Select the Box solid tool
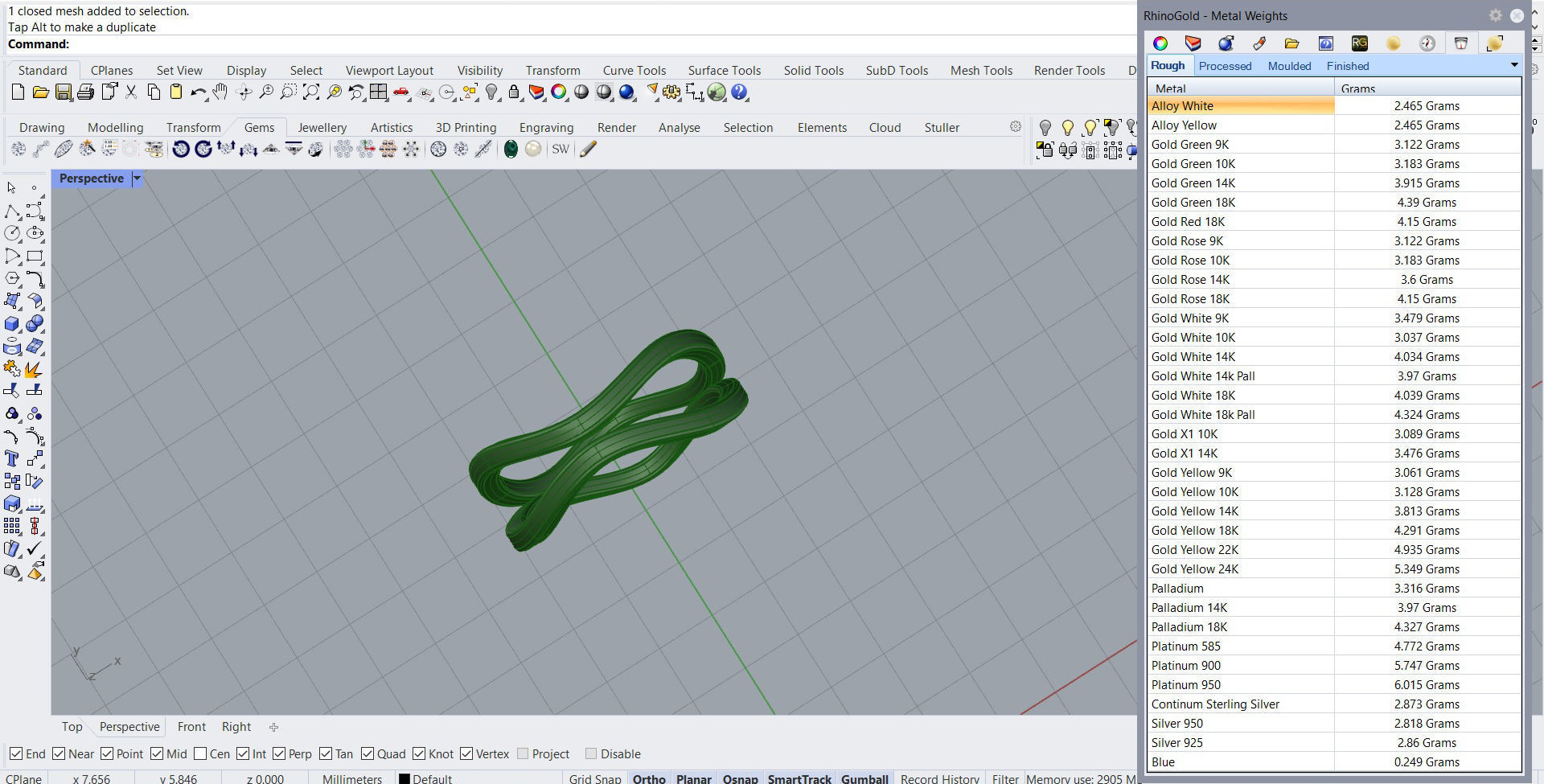1544x784 pixels. 11,323
